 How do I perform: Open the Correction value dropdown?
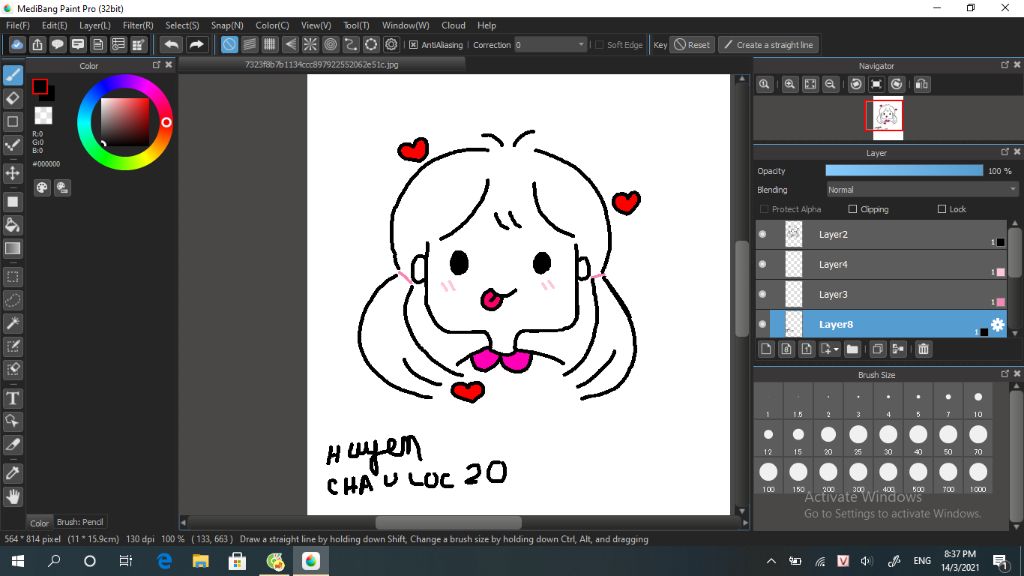550,44
